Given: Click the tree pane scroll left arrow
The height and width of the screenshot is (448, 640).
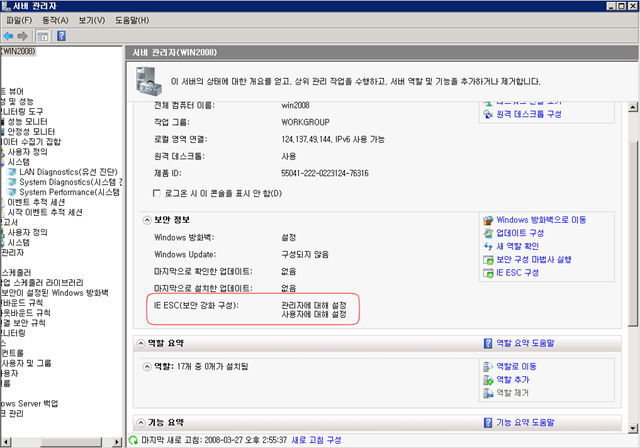Looking at the screenshot, I should tap(6, 442).
